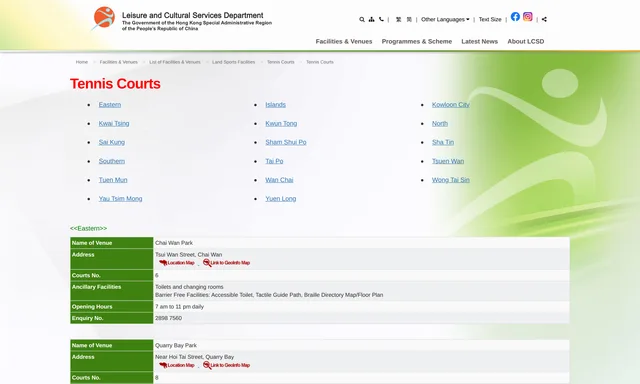Jump to Tsuen Wan district link
Screen dimensions: 640x384
click(x=448, y=161)
